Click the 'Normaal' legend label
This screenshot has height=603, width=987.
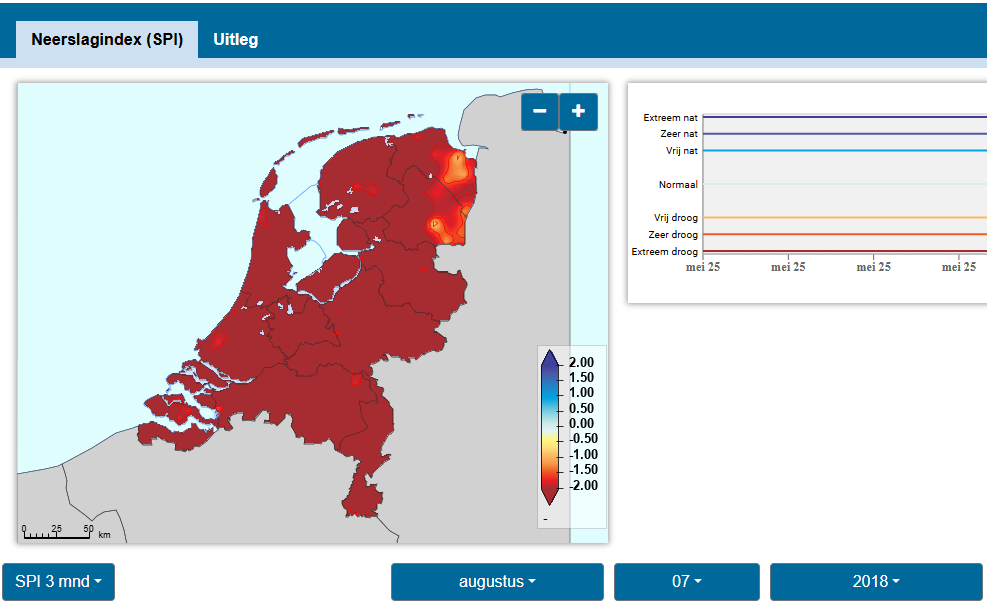tap(678, 184)
